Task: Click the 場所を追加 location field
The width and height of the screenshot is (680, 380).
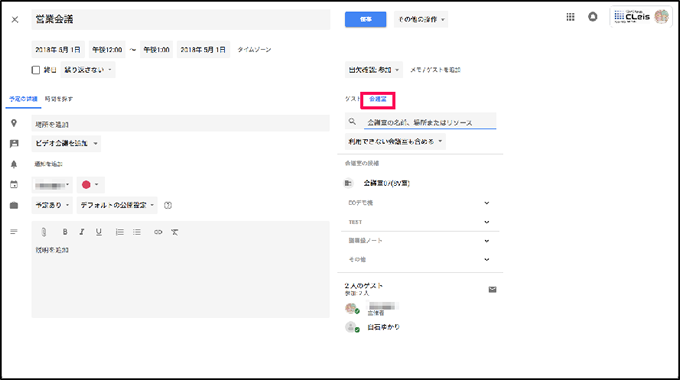Action: (180, 124)
